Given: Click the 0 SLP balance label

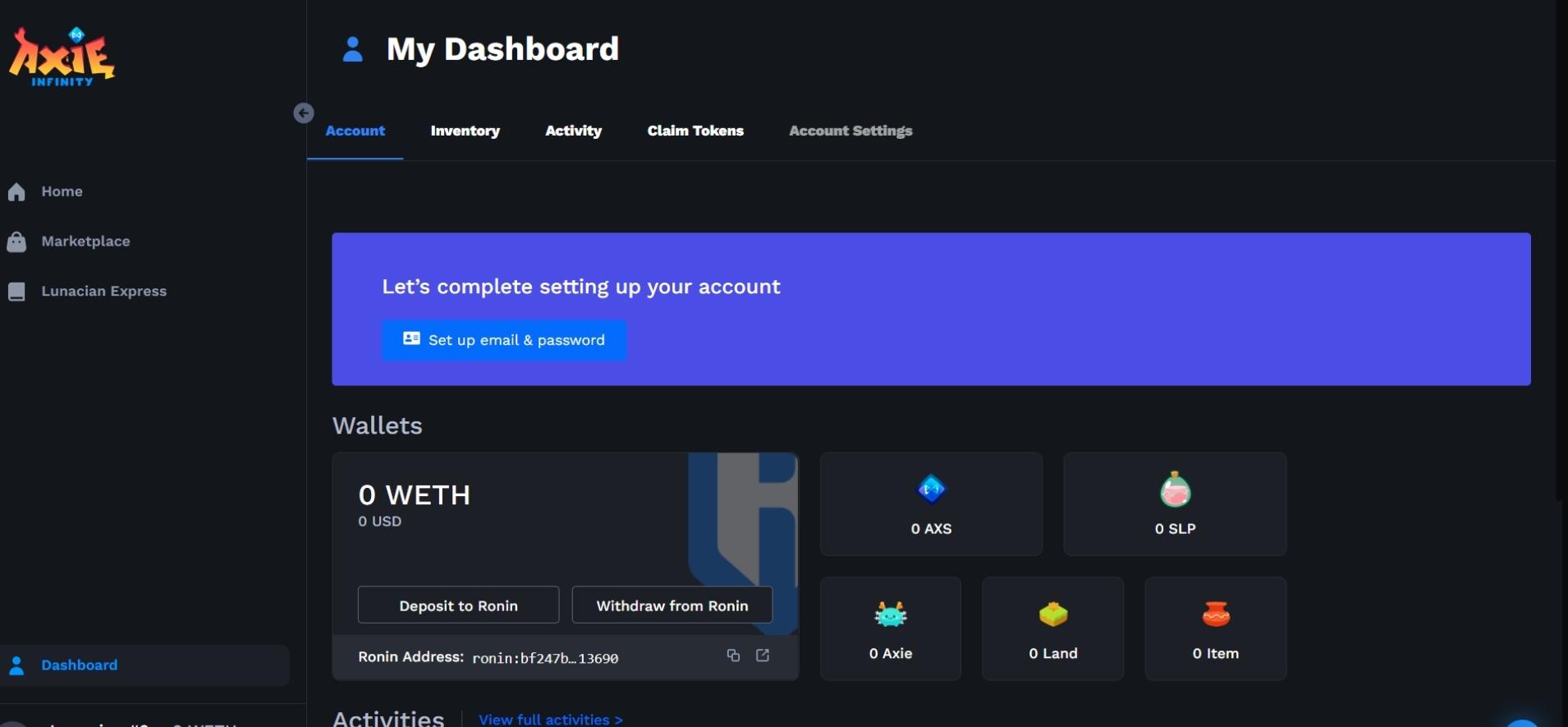Looking at the screenshot, I should click(x=1175, y=529).
